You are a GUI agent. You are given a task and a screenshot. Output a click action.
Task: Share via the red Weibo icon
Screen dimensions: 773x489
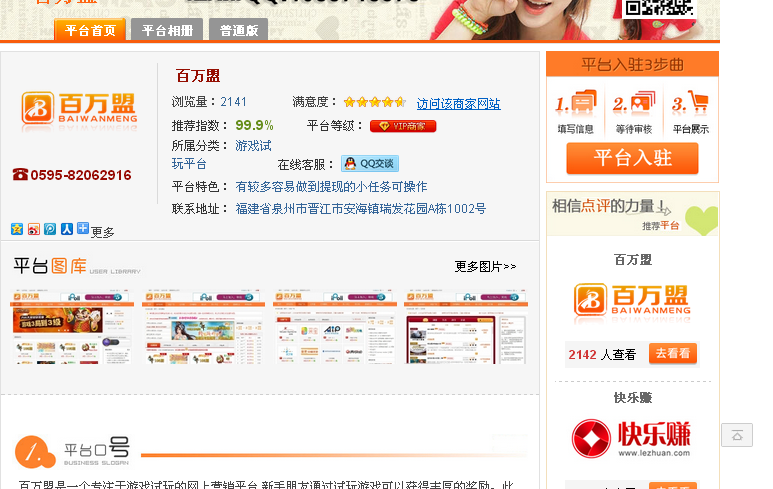pos(34,229)
